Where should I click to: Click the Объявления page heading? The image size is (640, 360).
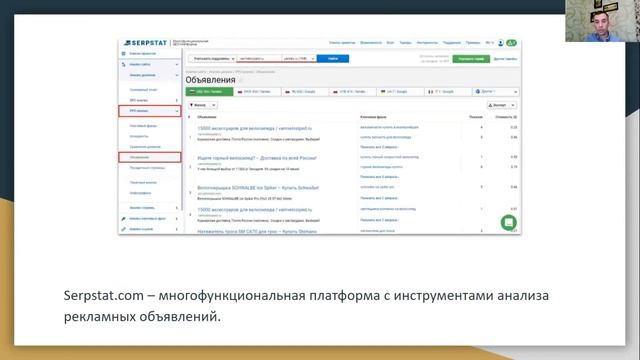pos(210,80)
